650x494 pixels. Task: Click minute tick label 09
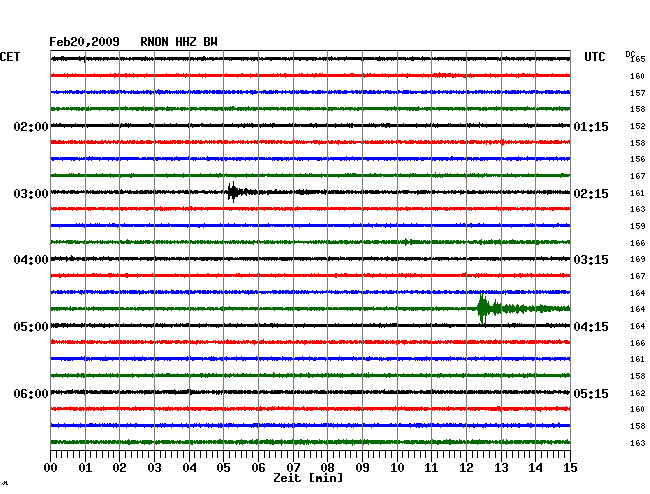(362, 468)
